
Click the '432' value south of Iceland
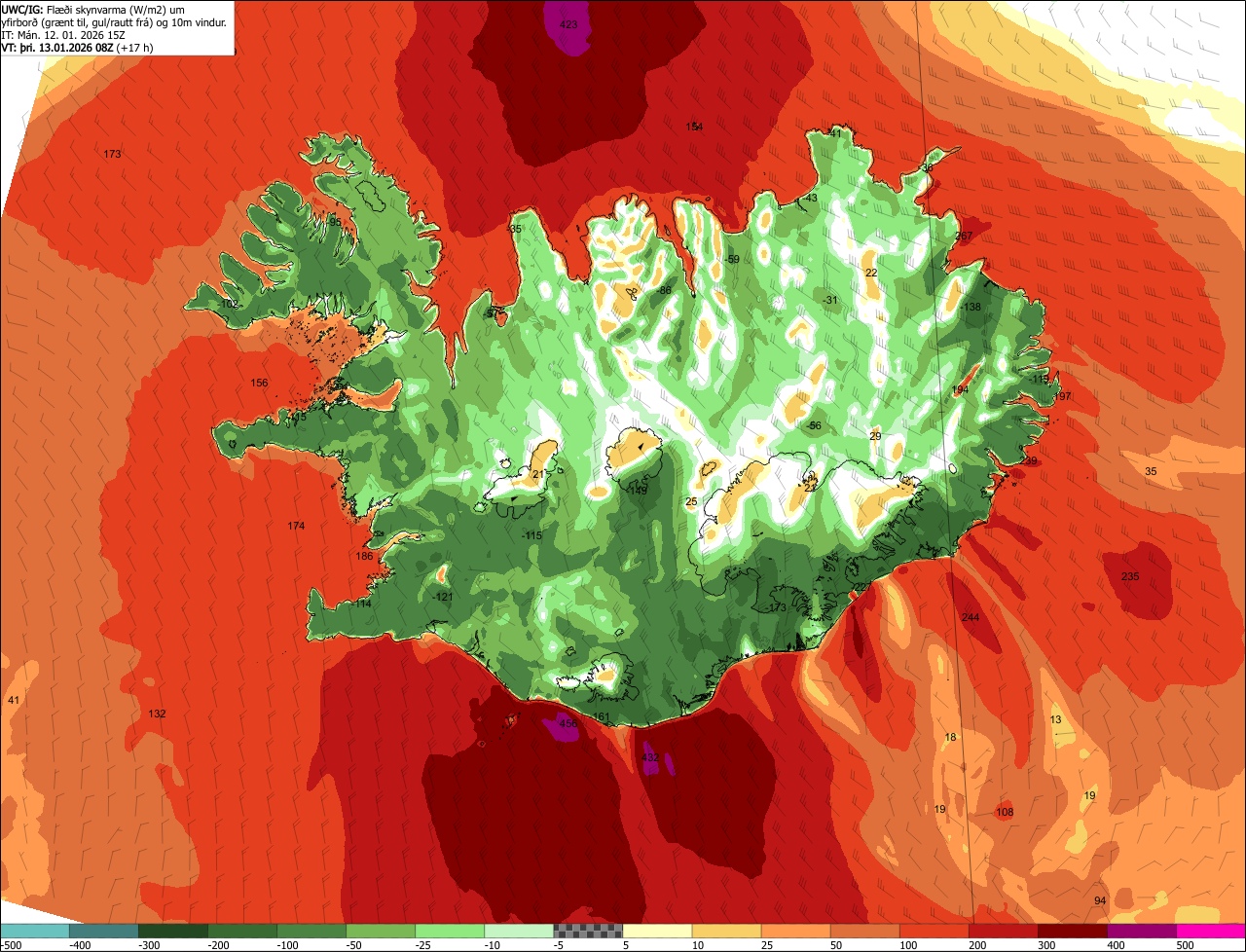pos(651,756)
